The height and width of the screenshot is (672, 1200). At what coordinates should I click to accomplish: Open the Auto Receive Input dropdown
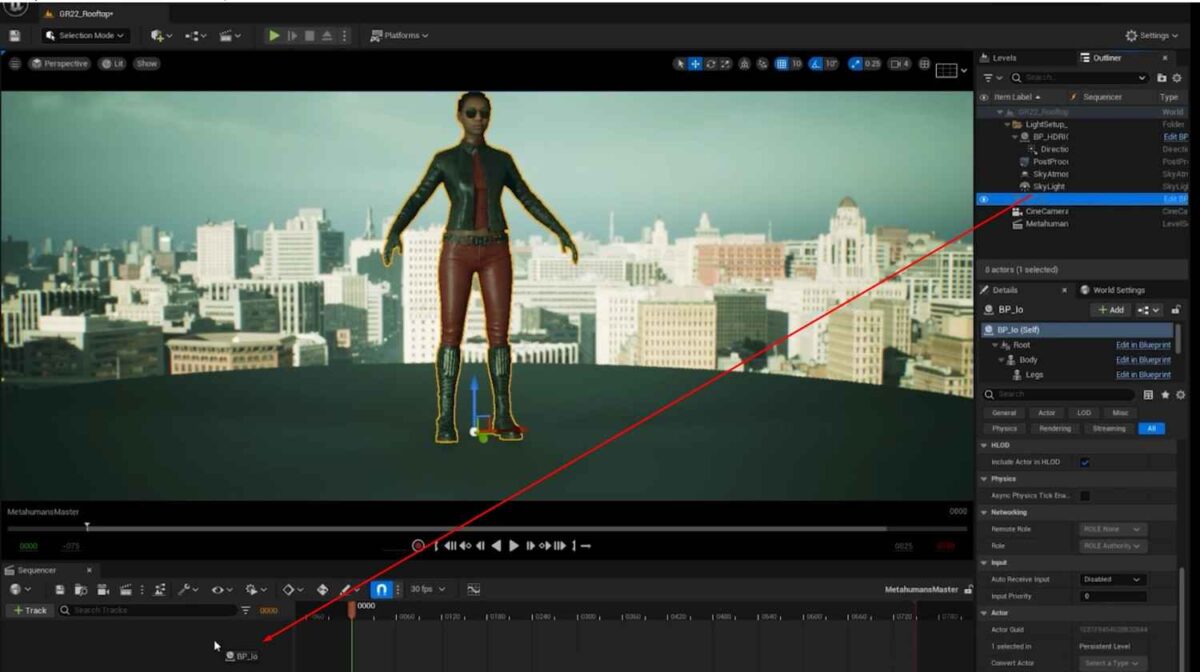(x=1113, y=580)
